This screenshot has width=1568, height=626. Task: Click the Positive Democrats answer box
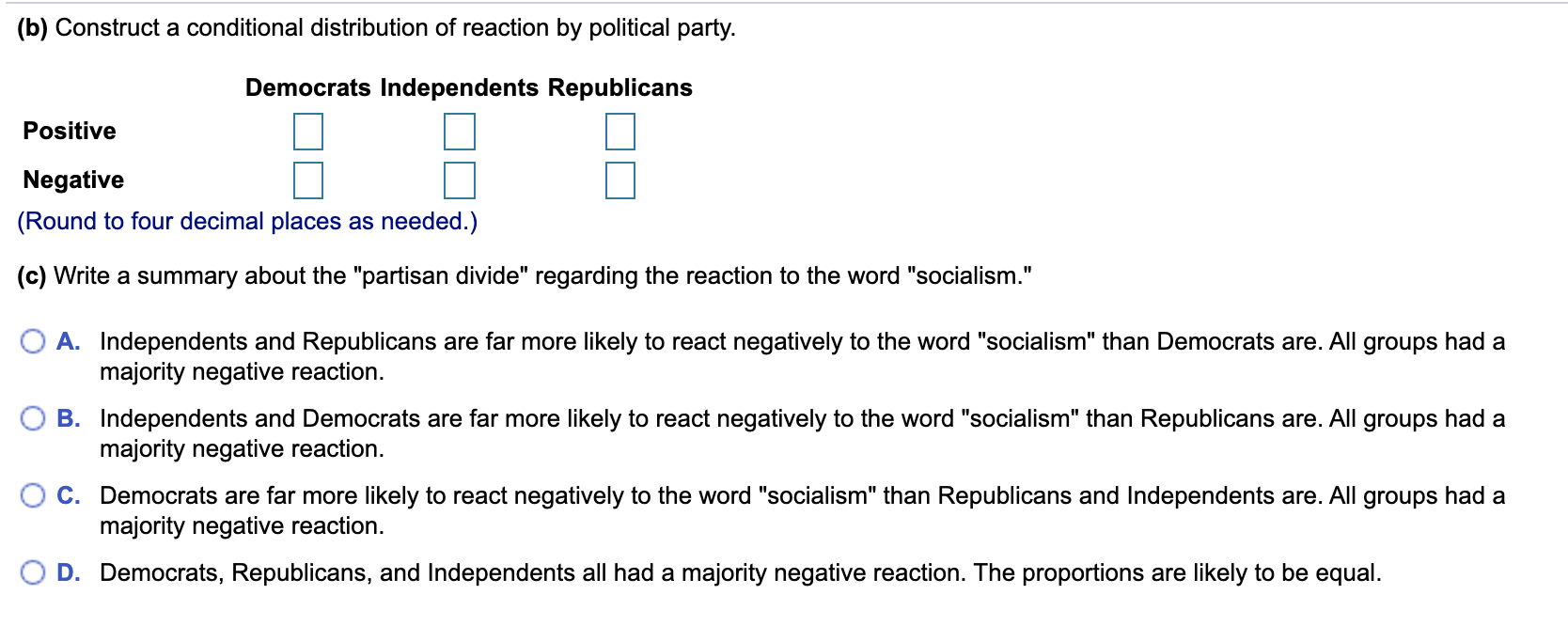click(307, 132)
